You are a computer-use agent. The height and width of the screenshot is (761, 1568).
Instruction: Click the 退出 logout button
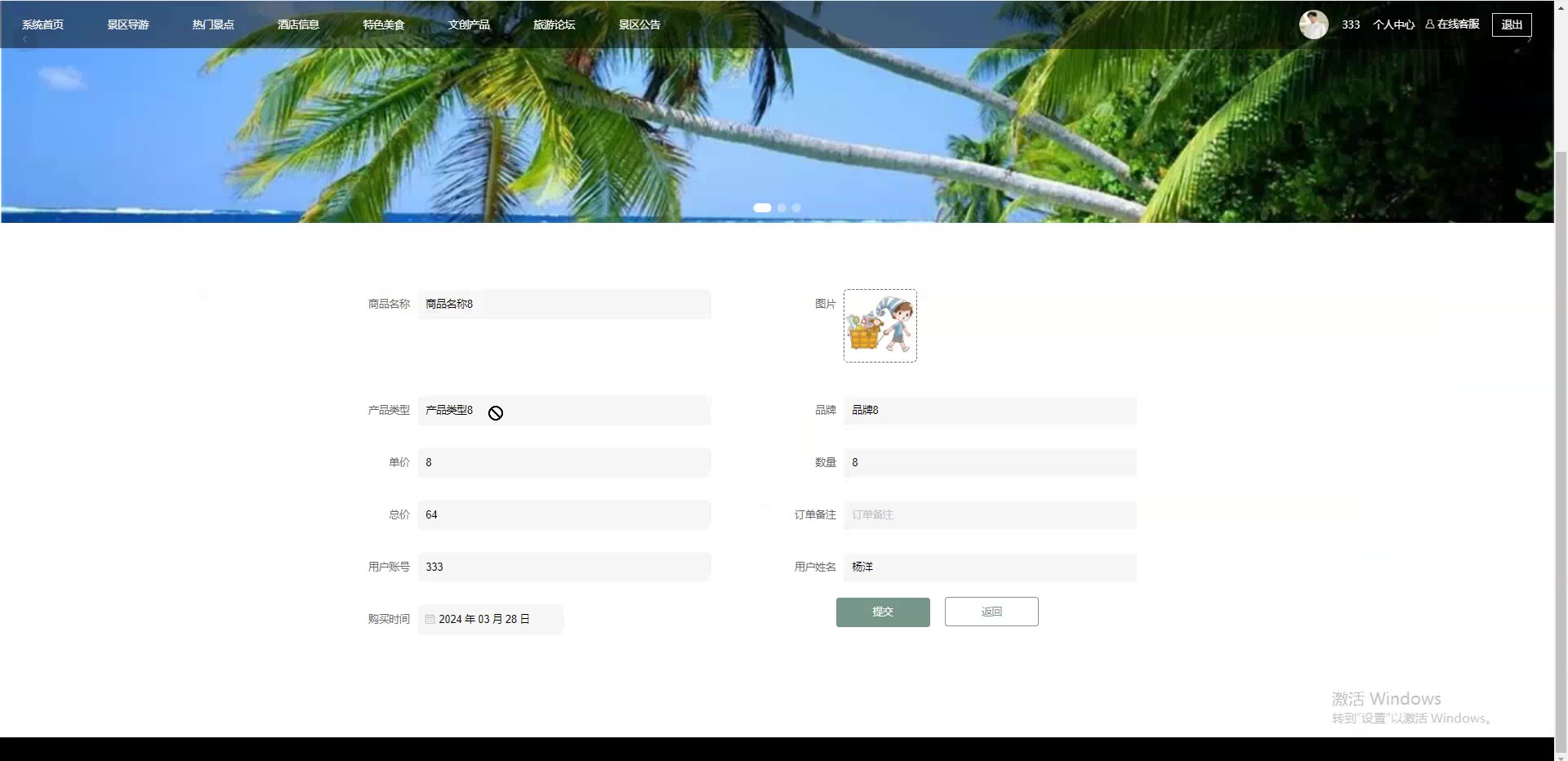1512,24
